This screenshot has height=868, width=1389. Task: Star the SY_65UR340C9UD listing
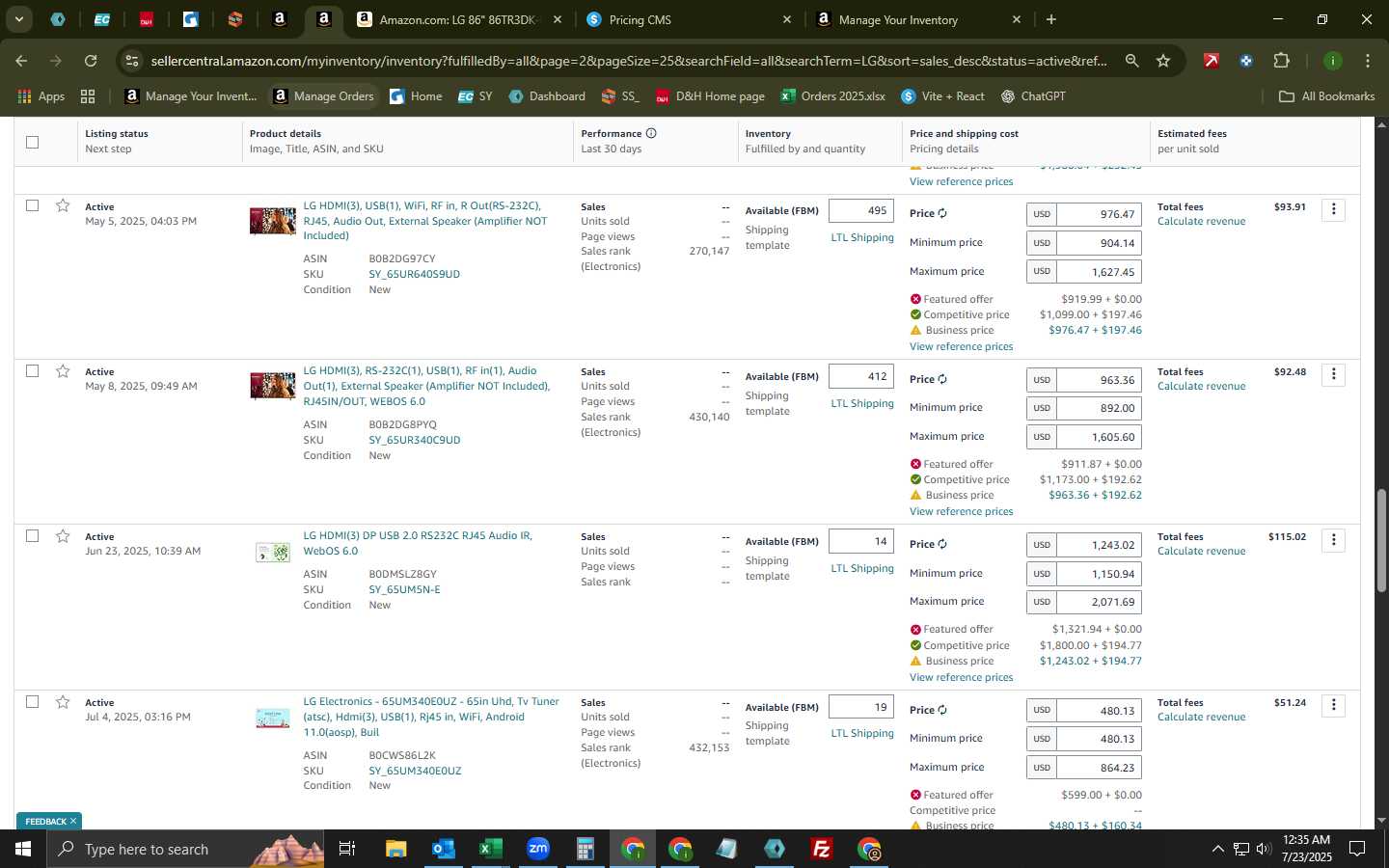(x=63, y=370)
